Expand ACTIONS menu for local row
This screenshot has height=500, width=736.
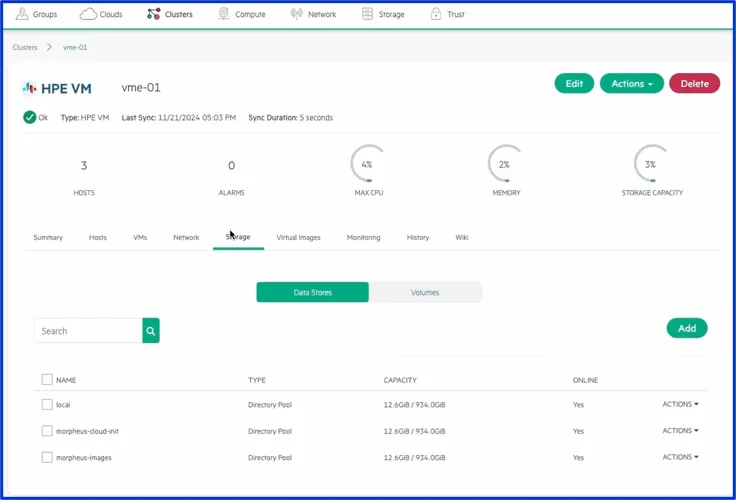pyautogui.click(x=680, y=404)
